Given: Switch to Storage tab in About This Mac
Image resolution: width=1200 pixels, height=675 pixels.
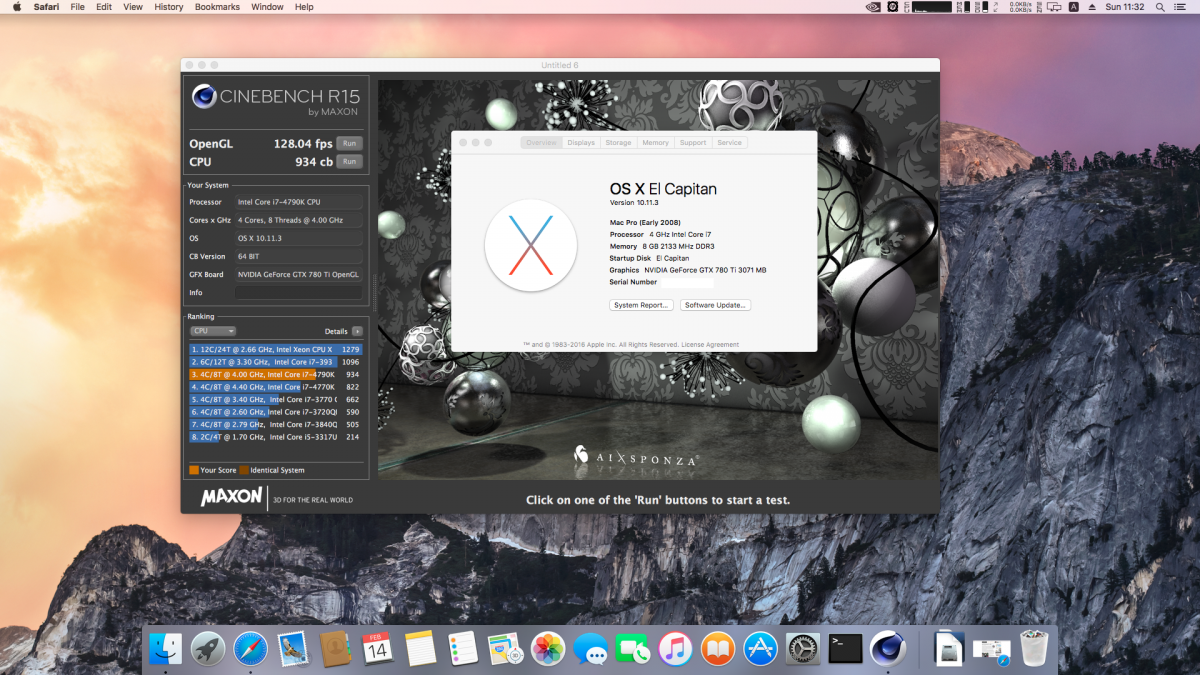Looking at the screenshot, I should point(618,143).
